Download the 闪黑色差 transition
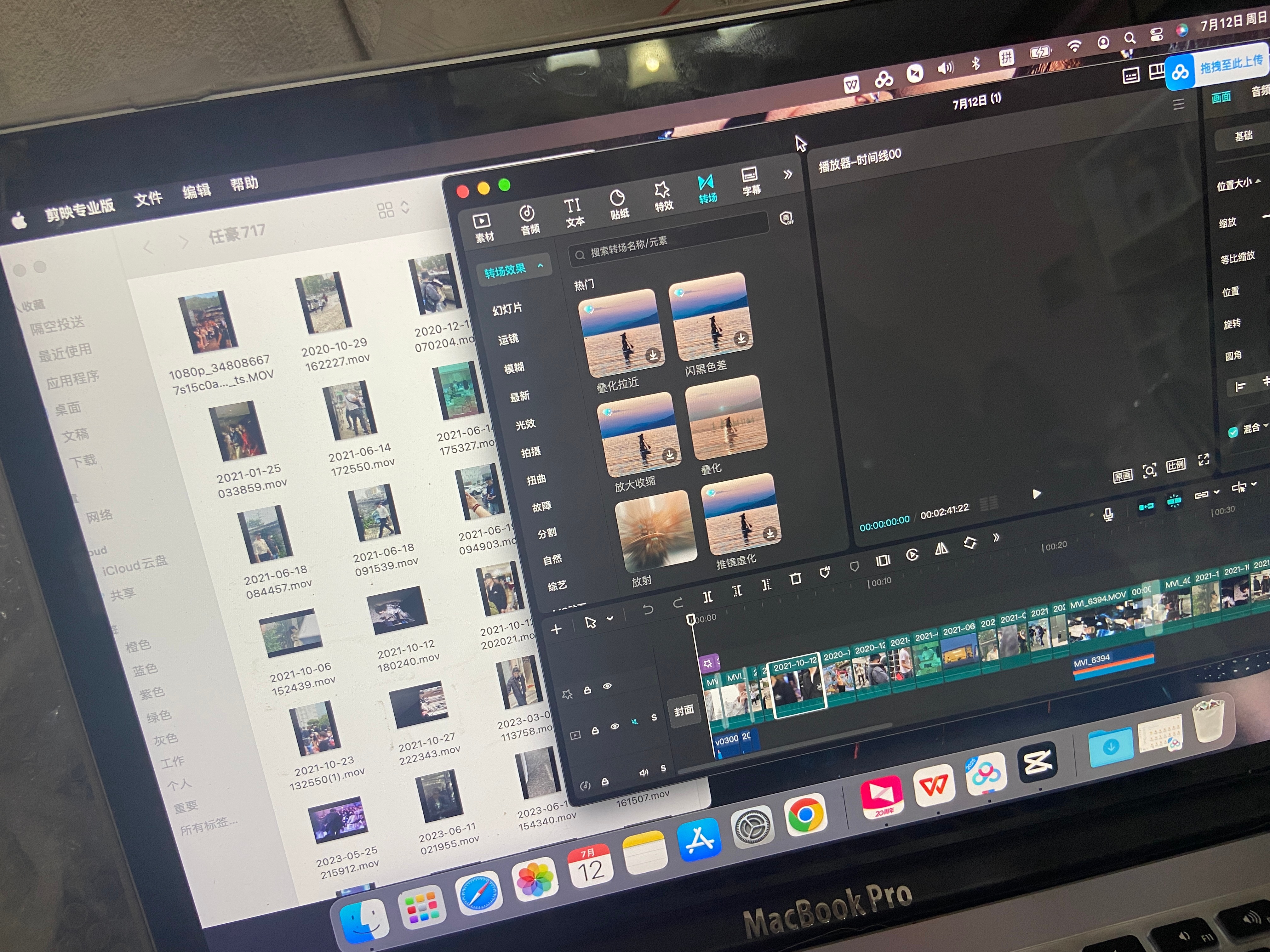Screen dimensions: 1270x952 pyautogui.click(x=741, y=338)
